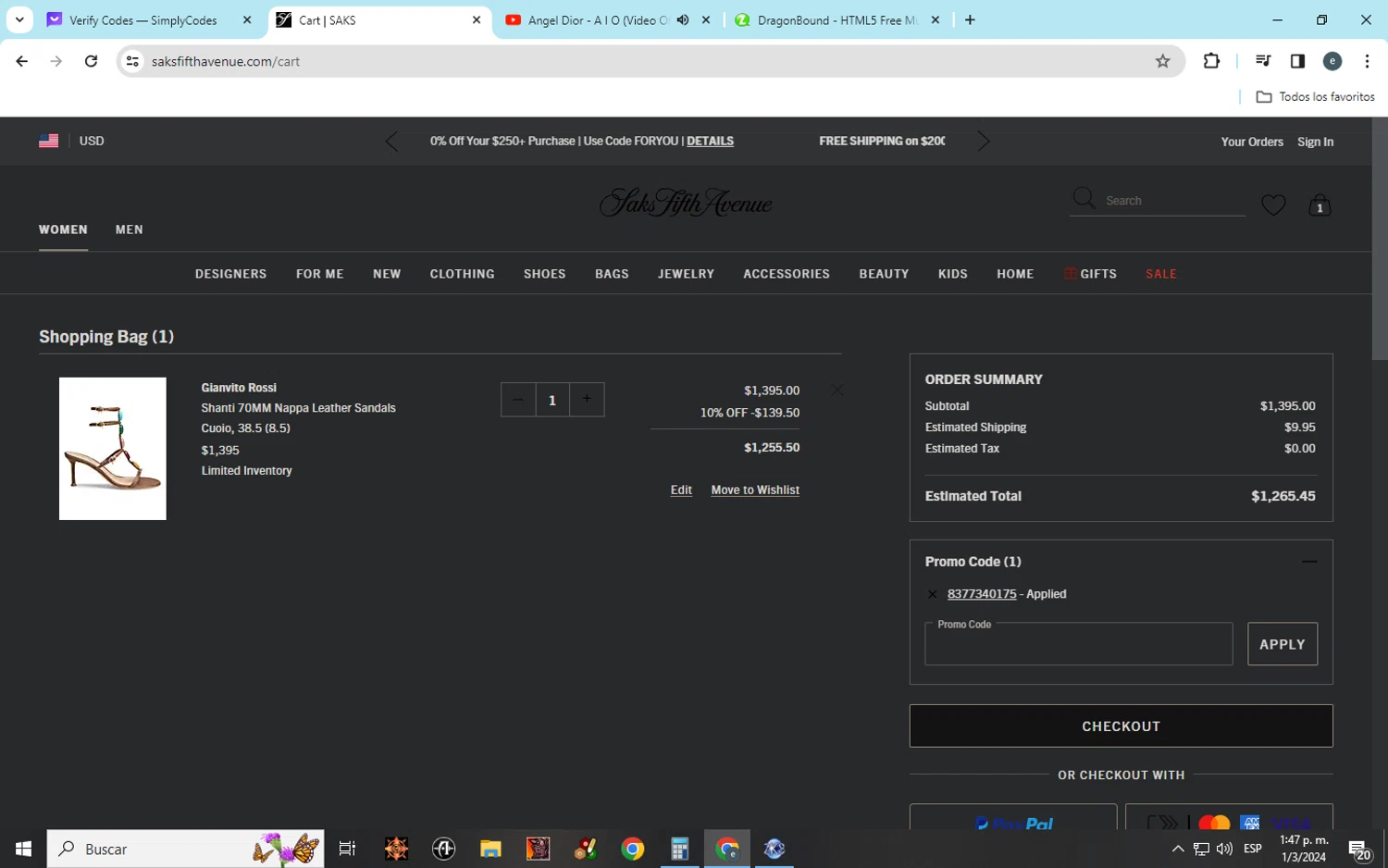1388x868 pixels.
Task: Open Your Orders link
Action: click(x=1252, y=142)
